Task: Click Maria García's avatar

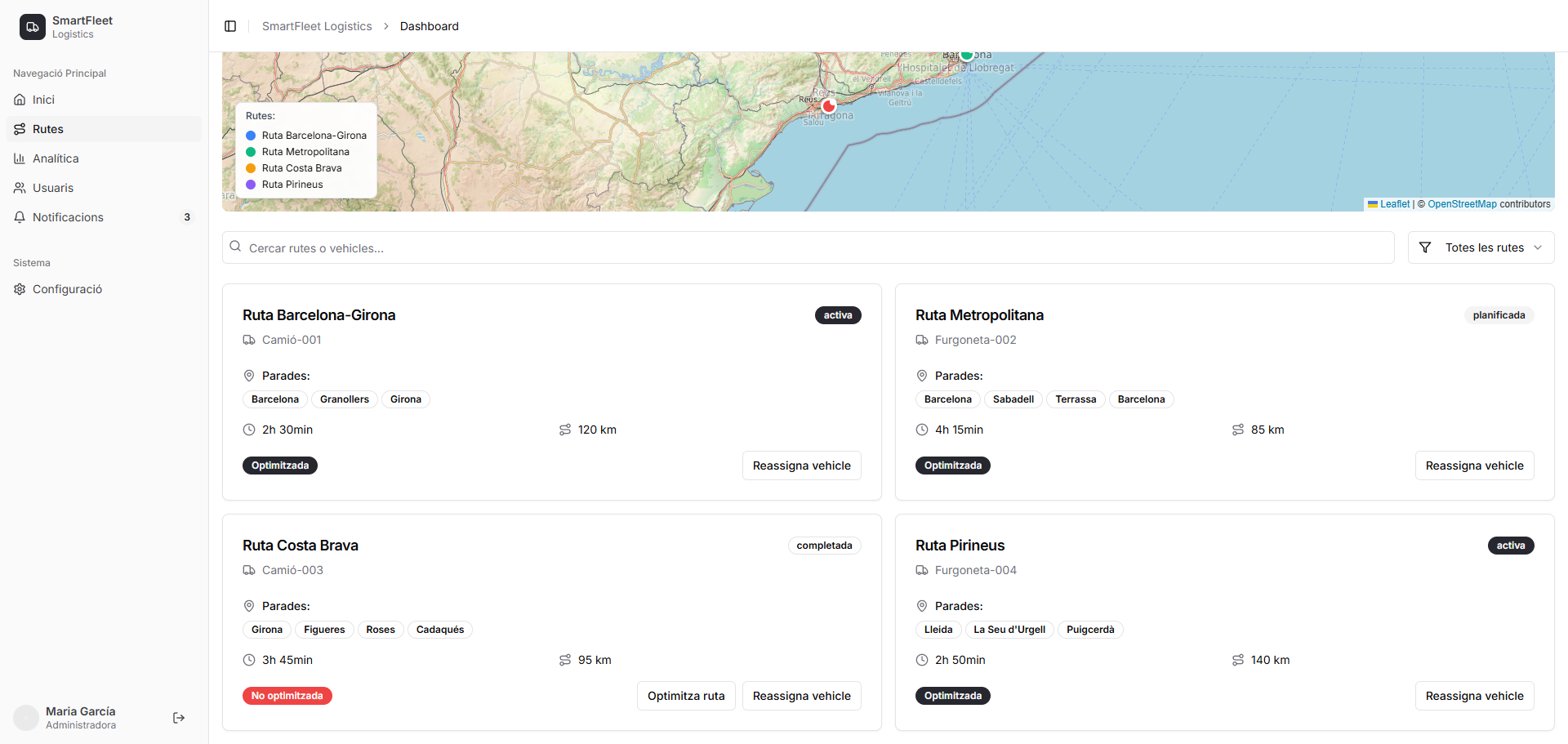Action: (x=26, y=718)
